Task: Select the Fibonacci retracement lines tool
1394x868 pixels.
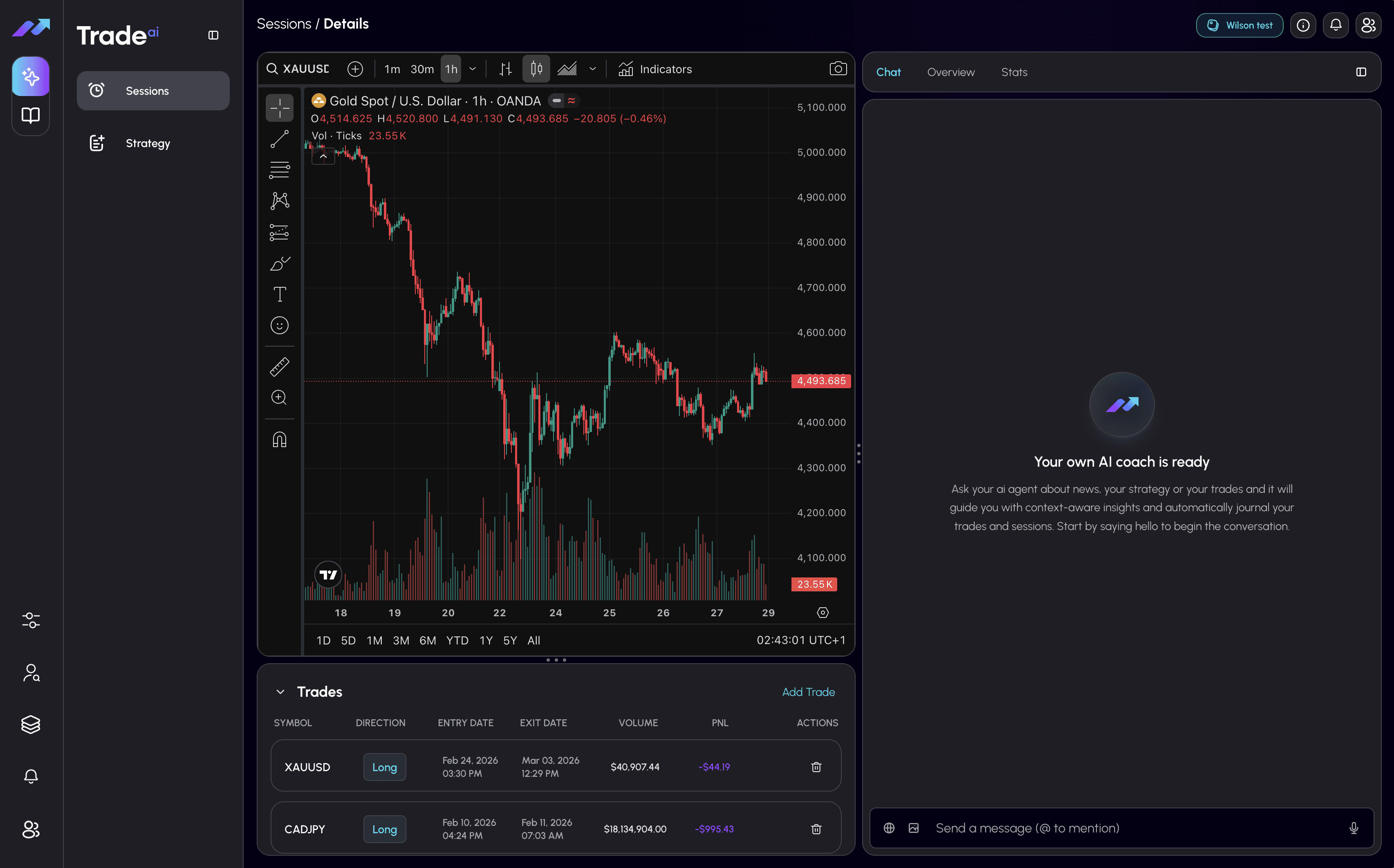Action: (x=280, y=170)
